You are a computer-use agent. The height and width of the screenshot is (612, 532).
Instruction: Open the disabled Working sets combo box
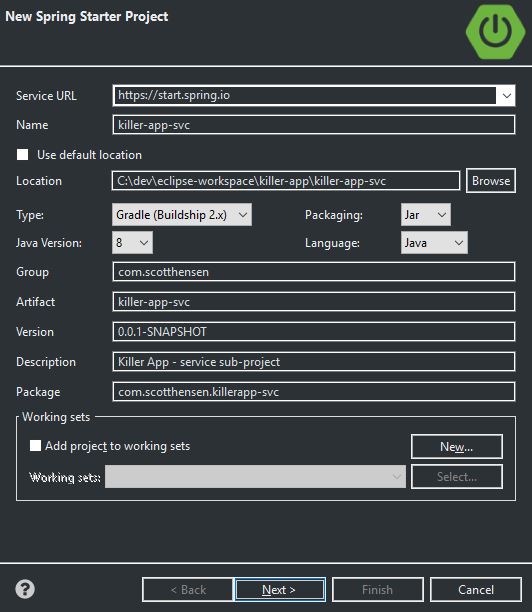tap(255, 477)
